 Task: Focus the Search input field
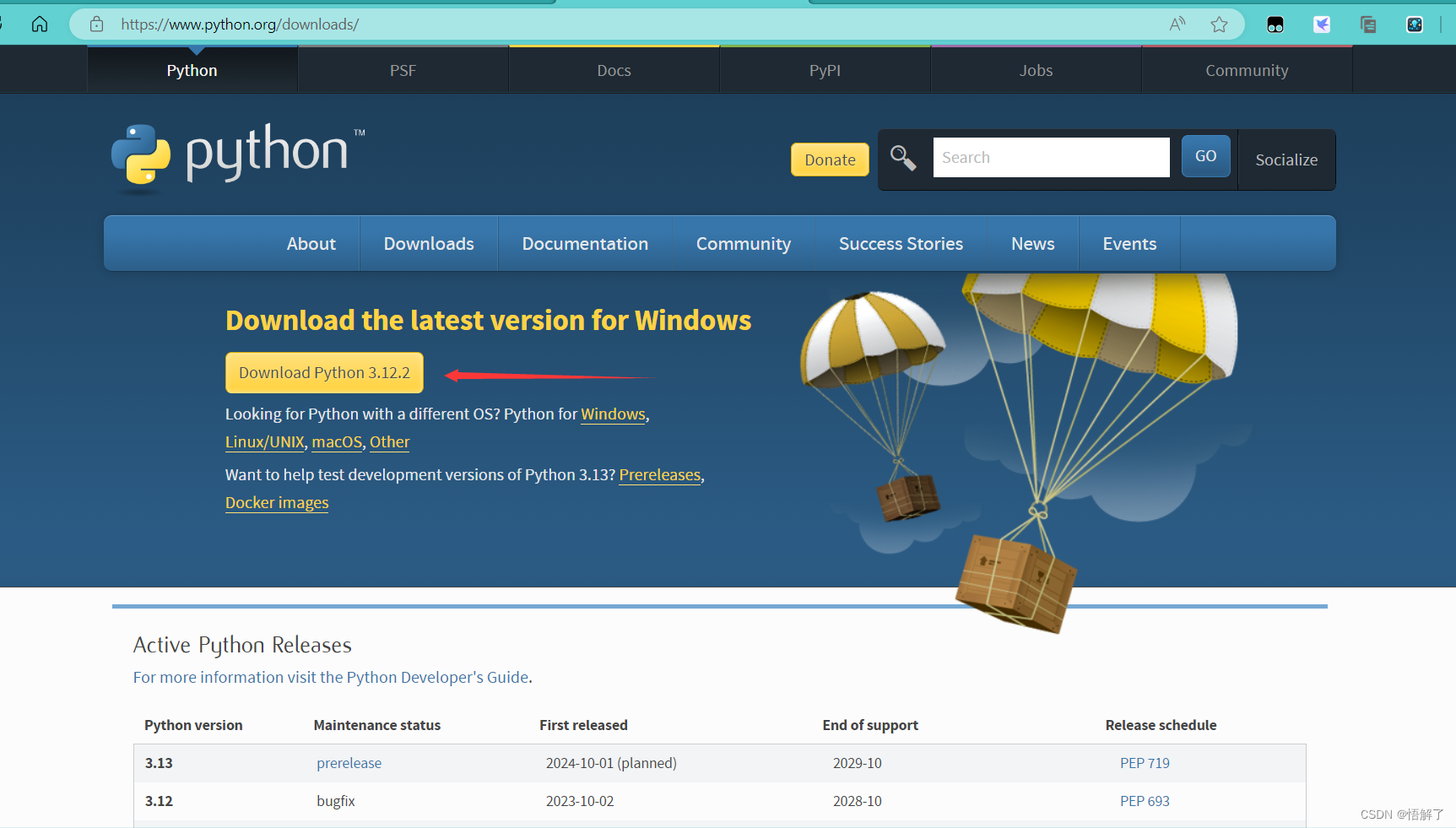(1051, 157)
